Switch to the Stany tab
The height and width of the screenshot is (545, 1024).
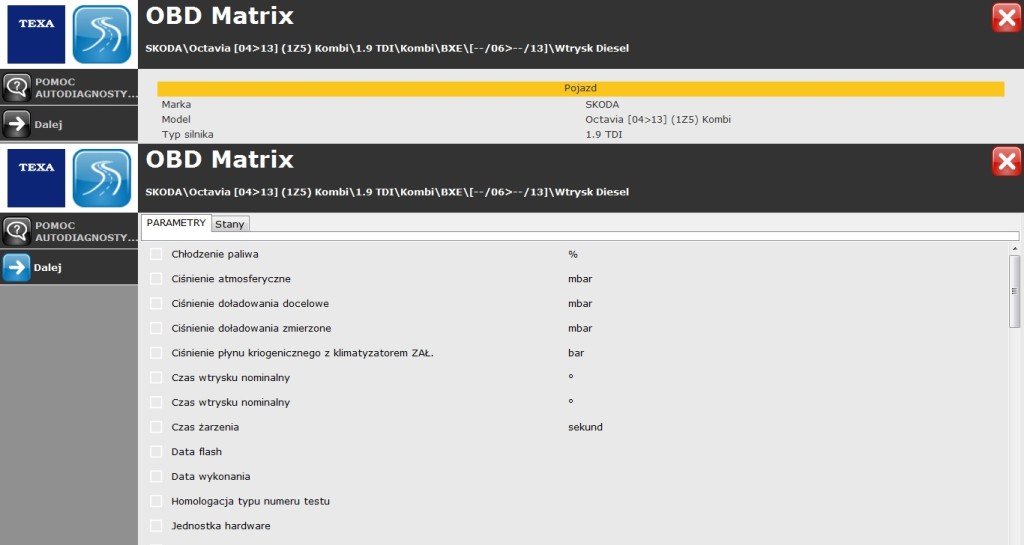click(230, 224)
